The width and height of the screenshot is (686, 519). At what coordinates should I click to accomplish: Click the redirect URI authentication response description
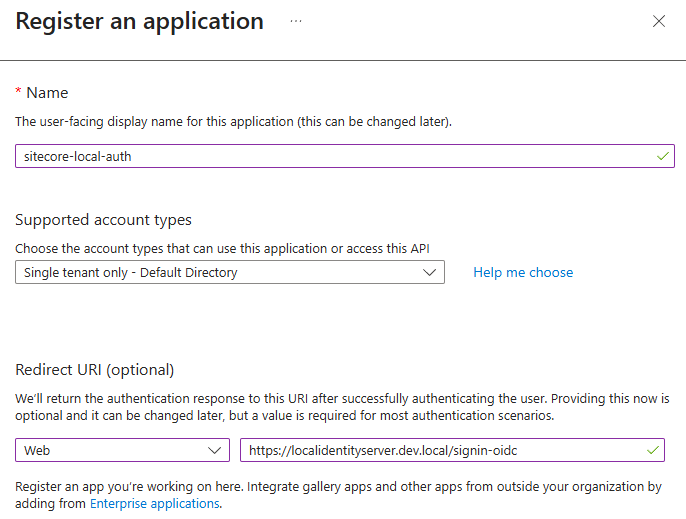coord(340,406)
